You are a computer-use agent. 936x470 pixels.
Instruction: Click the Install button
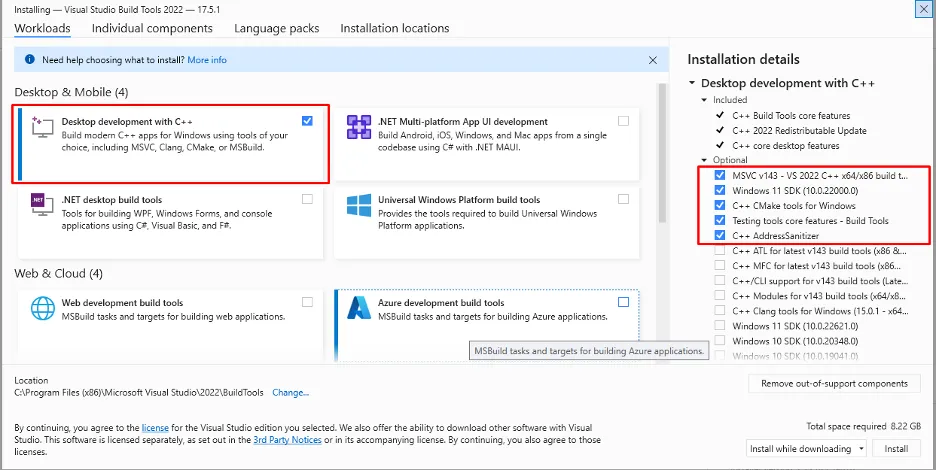896,449
